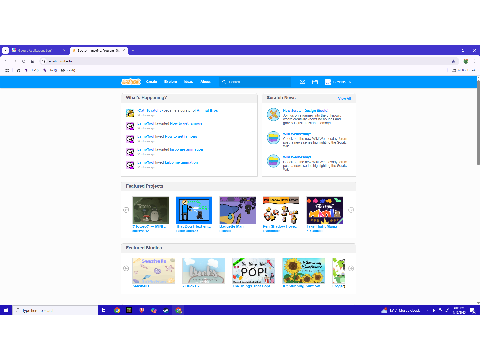Open the green Totoro featured project thumbnail
480x360 pixels.
[151, 210]
